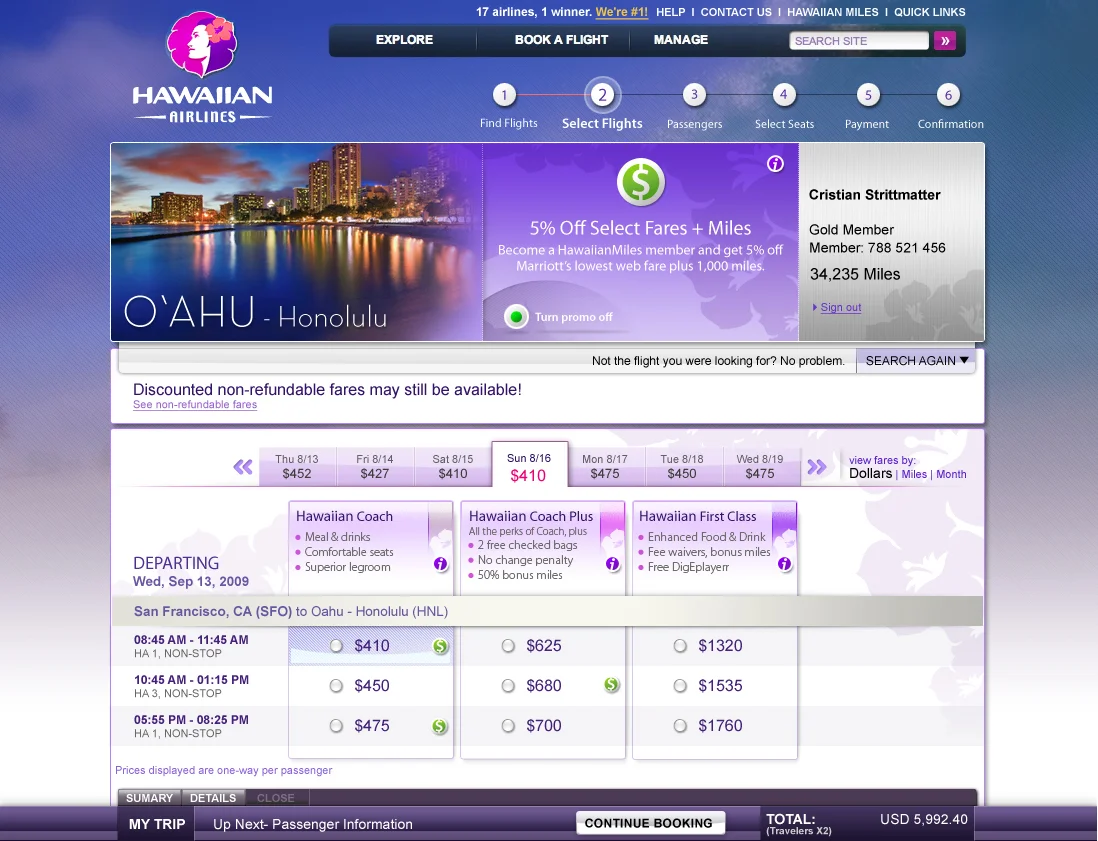Select $1320 First Class radio button
Viewport: 1098px width, 841px height.
pyautogui.click(x=680, y=646)
